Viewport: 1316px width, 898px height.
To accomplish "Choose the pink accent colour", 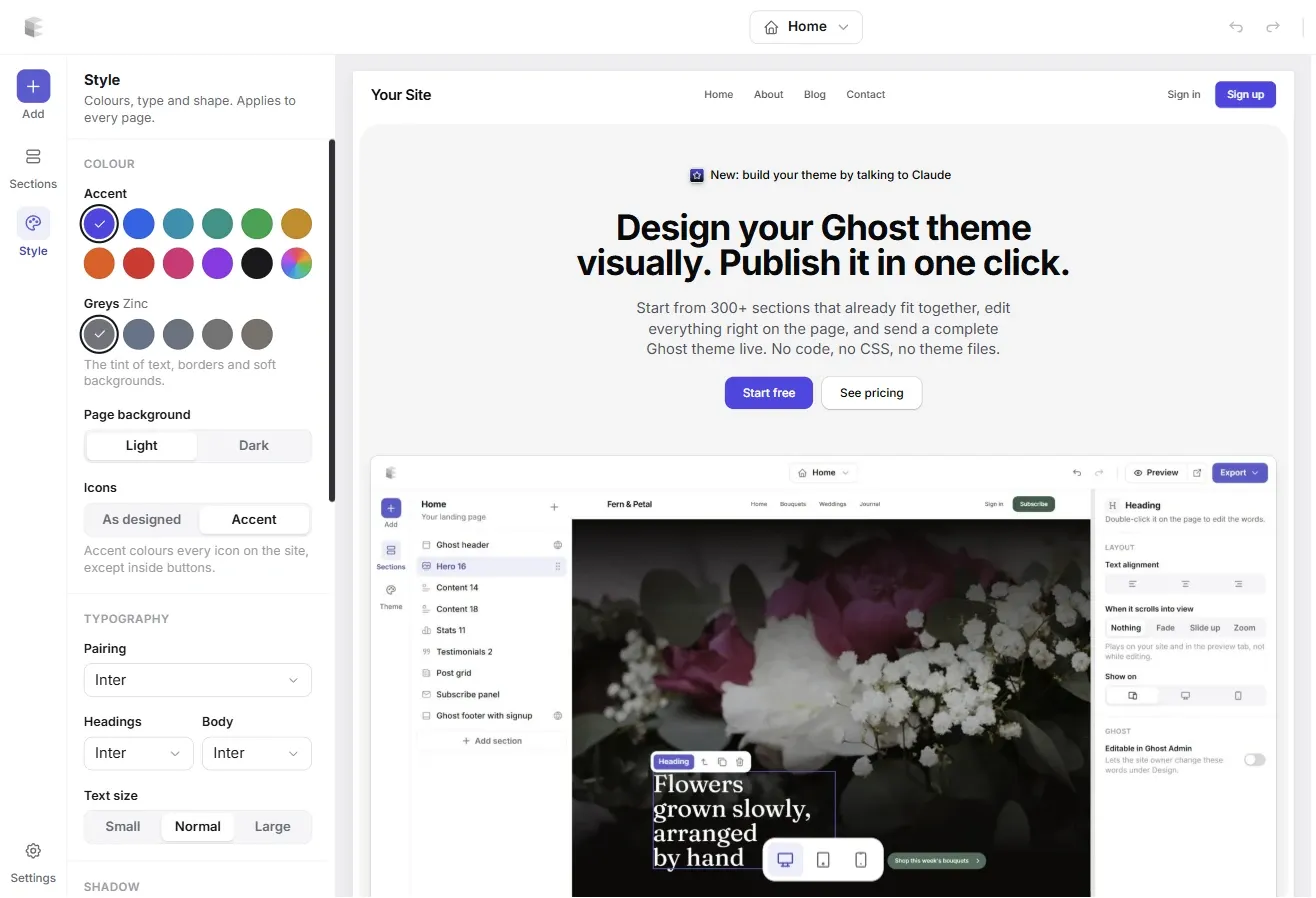I will click(x=178, y=264).
